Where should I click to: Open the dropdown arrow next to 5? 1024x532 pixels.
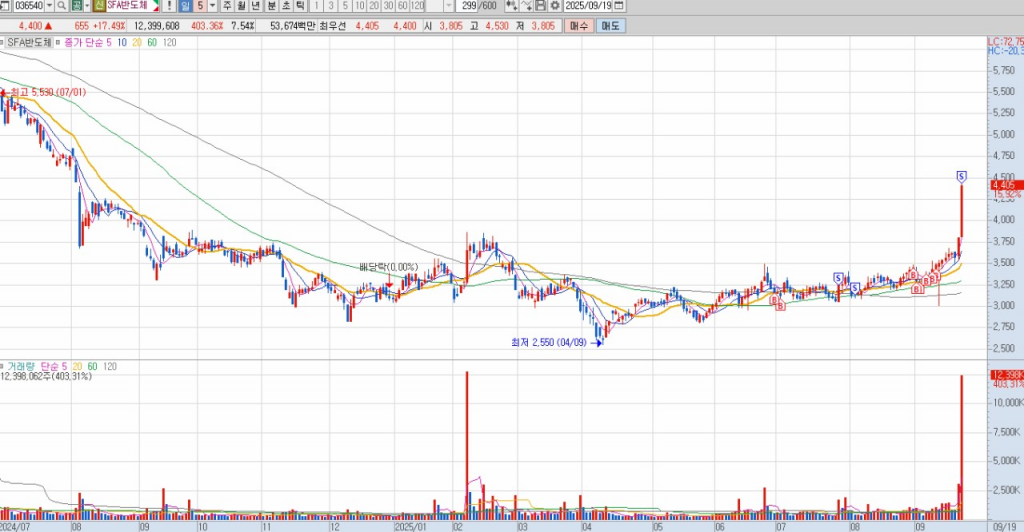[x=212, y=6]
